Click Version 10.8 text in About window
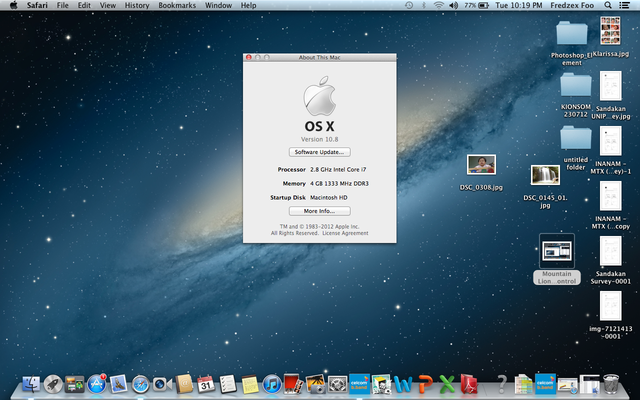This screenshot has height=400, width=640. click(320, 139)
